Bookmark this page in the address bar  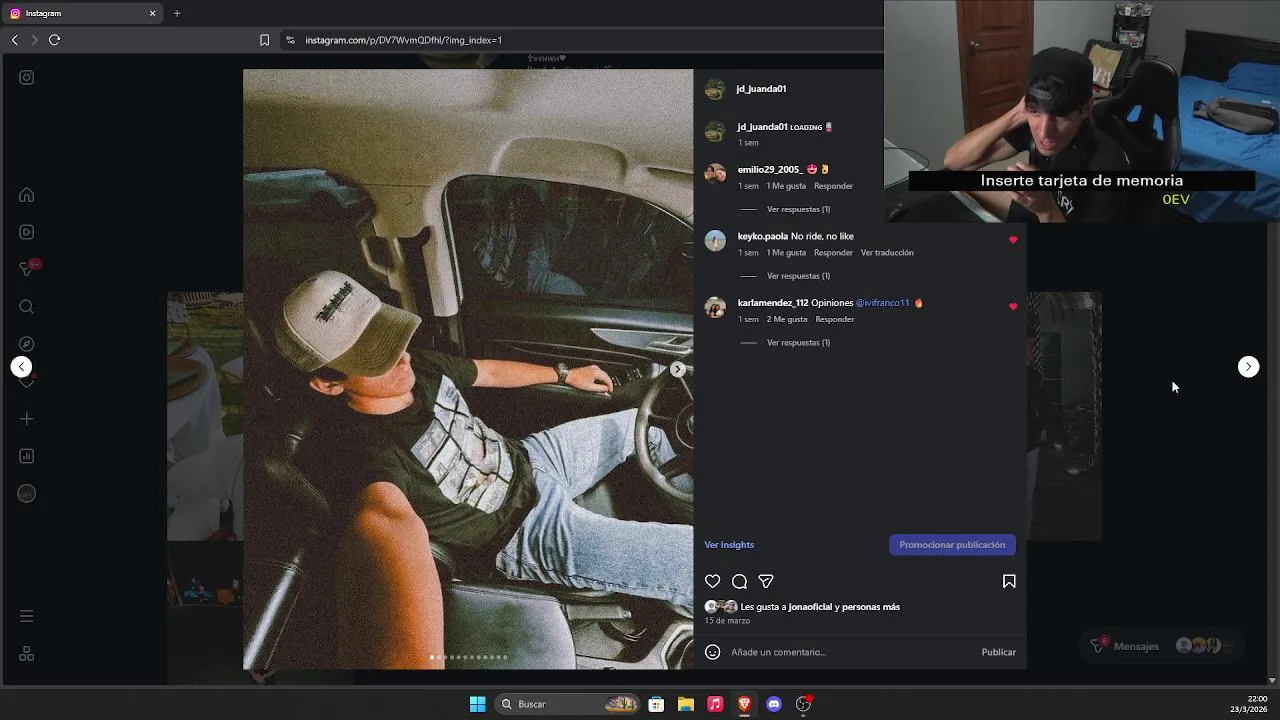[x=264, y=40]
